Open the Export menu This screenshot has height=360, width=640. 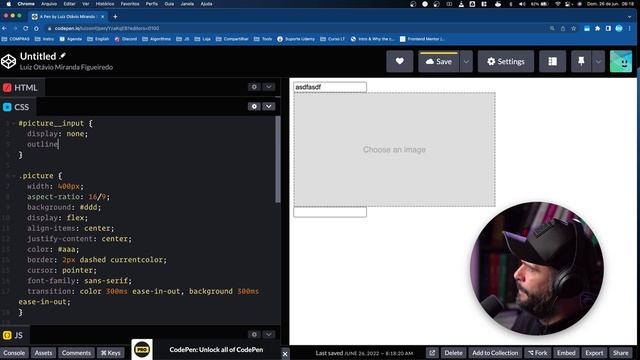click(594, 353)
